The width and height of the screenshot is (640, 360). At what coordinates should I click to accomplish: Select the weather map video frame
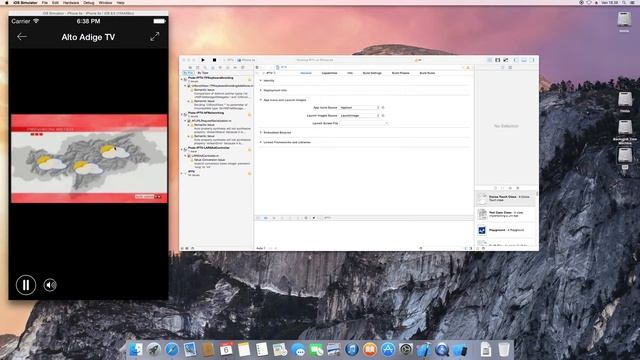pyautogui.click(x=89, y=159)
